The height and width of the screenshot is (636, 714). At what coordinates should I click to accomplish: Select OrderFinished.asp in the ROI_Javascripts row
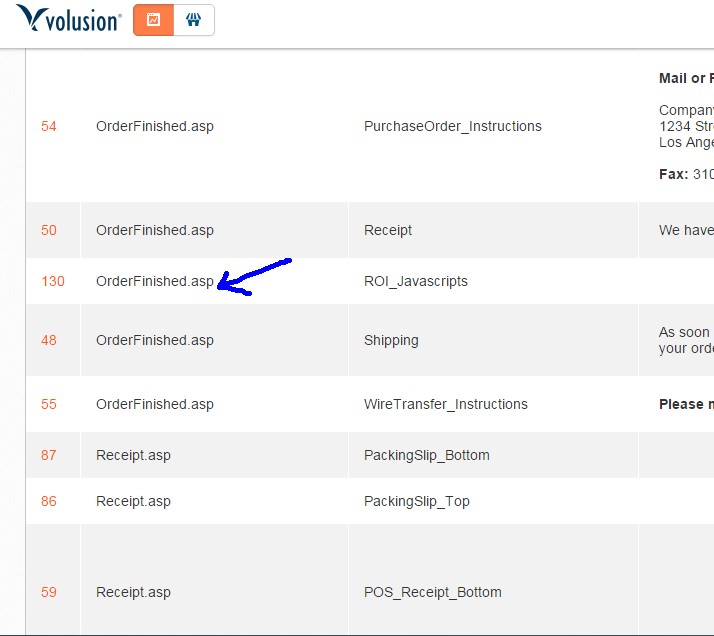coord(155,281)
